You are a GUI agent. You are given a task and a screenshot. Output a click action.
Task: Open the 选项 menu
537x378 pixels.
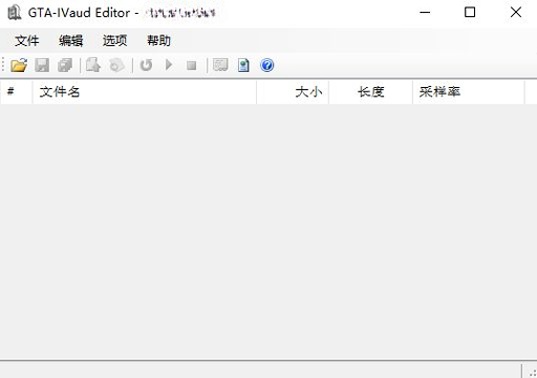115,41
